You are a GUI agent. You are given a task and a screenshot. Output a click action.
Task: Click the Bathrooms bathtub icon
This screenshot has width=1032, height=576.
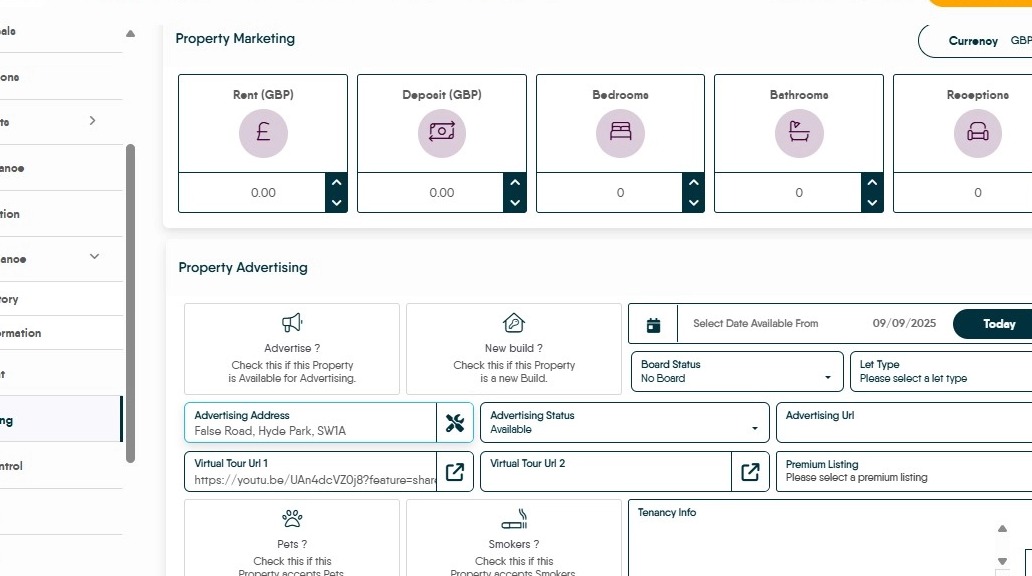798,133
